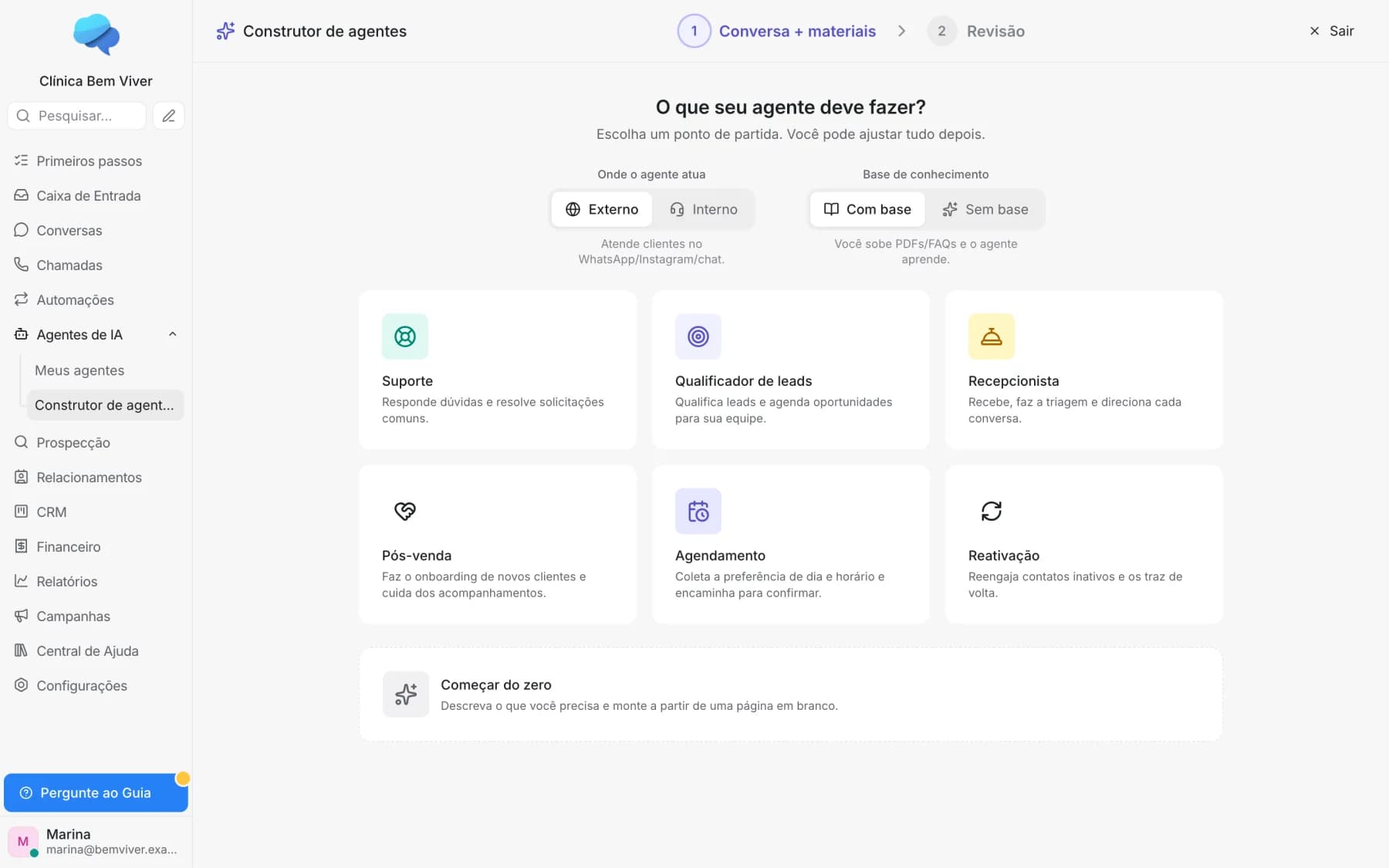Open Construtor de agentes sidebar item
This screenshot has width=1389, height=868.
105,405
